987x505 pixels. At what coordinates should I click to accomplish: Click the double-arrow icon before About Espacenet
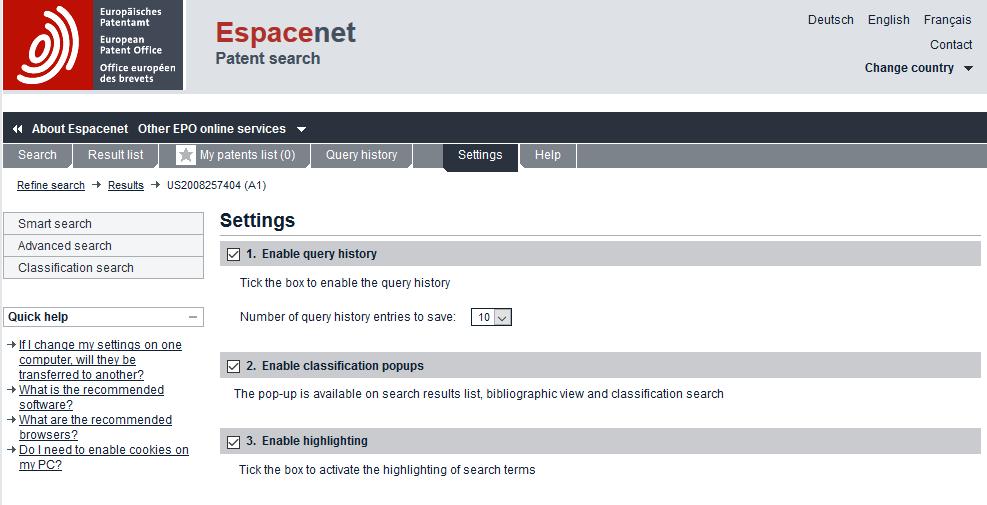18,129
